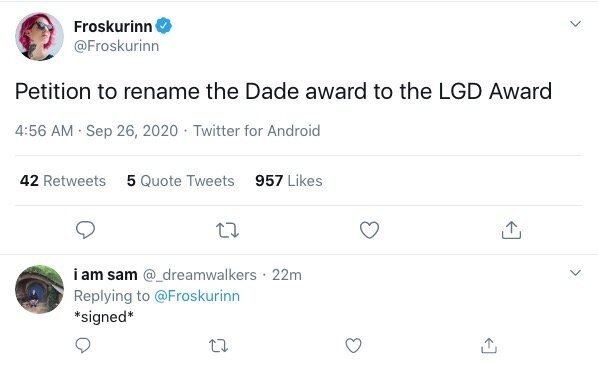The image size is (598, 365).
Task: Like the *signed* reply by i am sam
Action: [x=353, y=346]
